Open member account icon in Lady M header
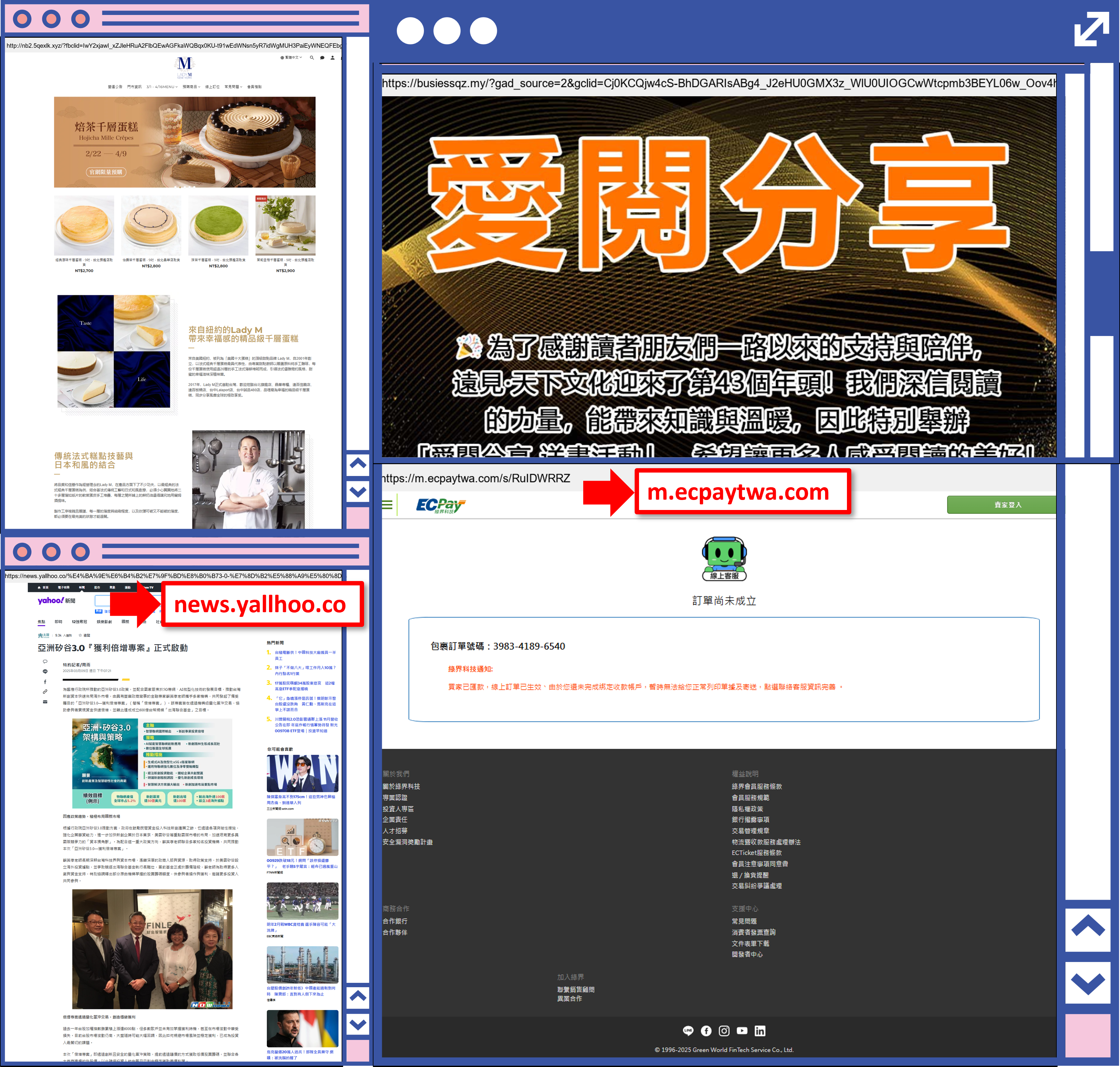Screen dimensions: 1120x1067 (x=333, y=57)
